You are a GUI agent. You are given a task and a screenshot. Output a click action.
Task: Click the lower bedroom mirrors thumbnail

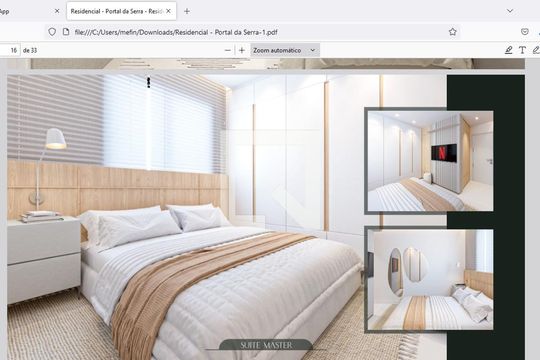[430, 279]
